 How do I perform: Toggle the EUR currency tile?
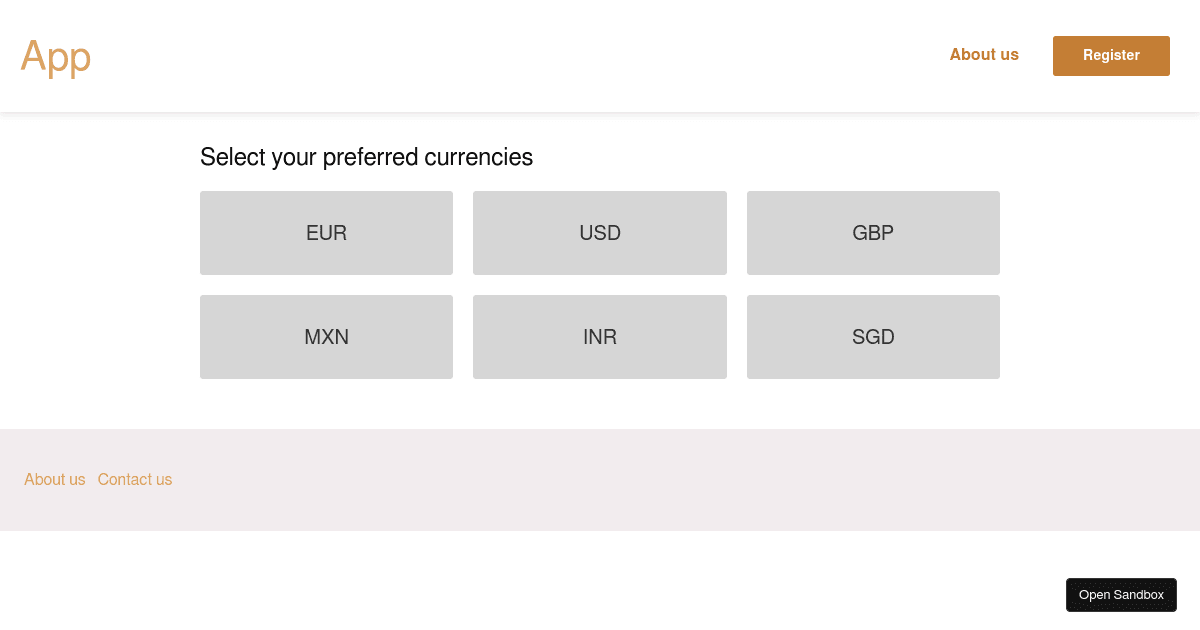click(326, 233)
